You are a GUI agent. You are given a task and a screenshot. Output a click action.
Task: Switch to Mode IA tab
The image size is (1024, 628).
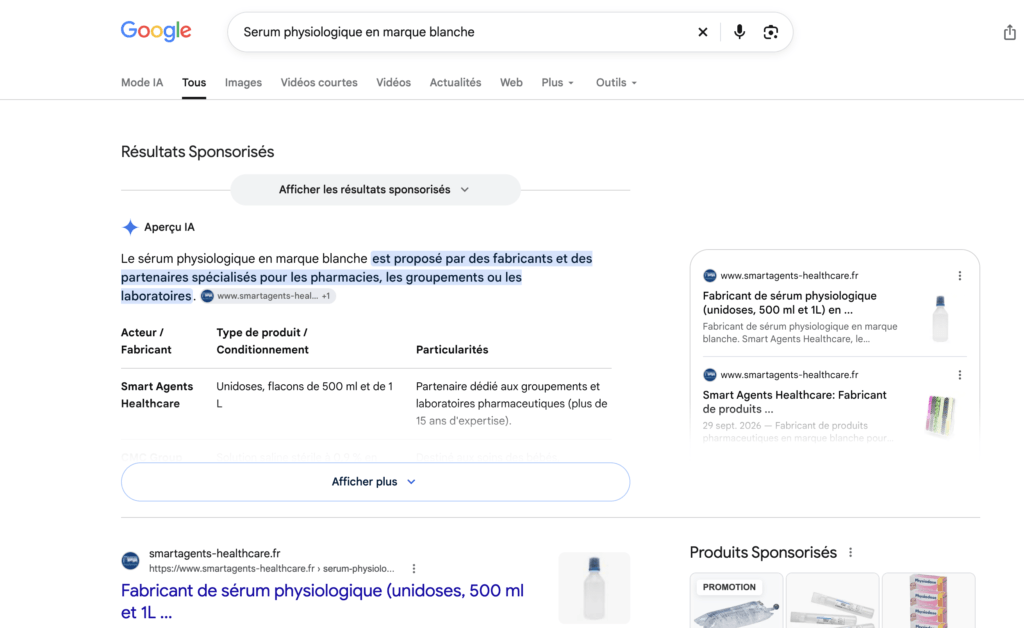(x=142, y=83)
